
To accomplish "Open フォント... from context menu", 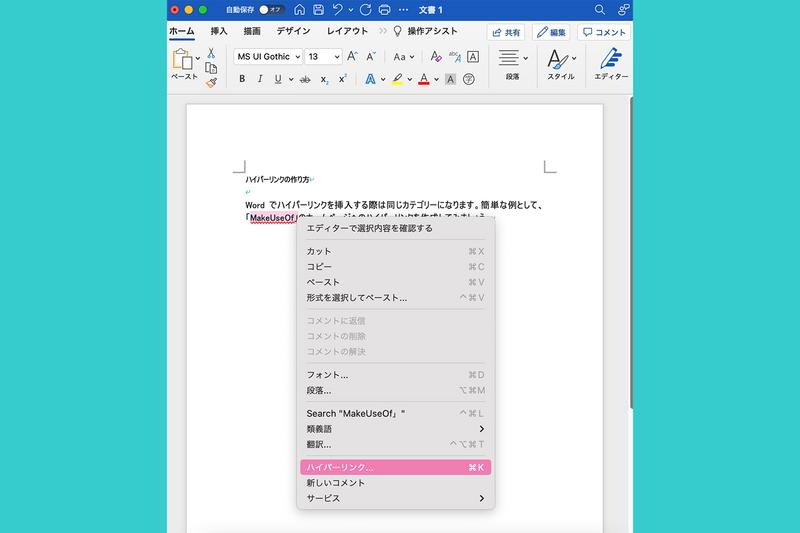I will pyautogui.click(x=395, y=374).
